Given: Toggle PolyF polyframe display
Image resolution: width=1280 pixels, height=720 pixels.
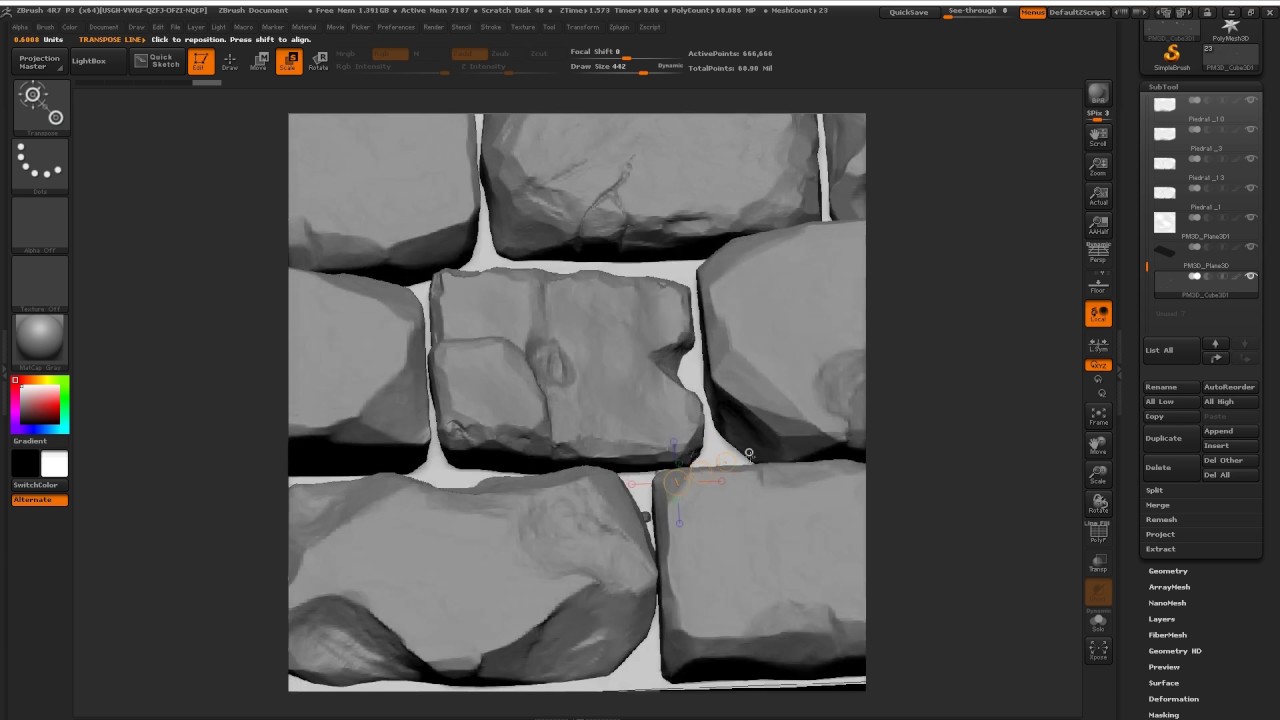Looking at the screenshot, I should pos(1098,533).
